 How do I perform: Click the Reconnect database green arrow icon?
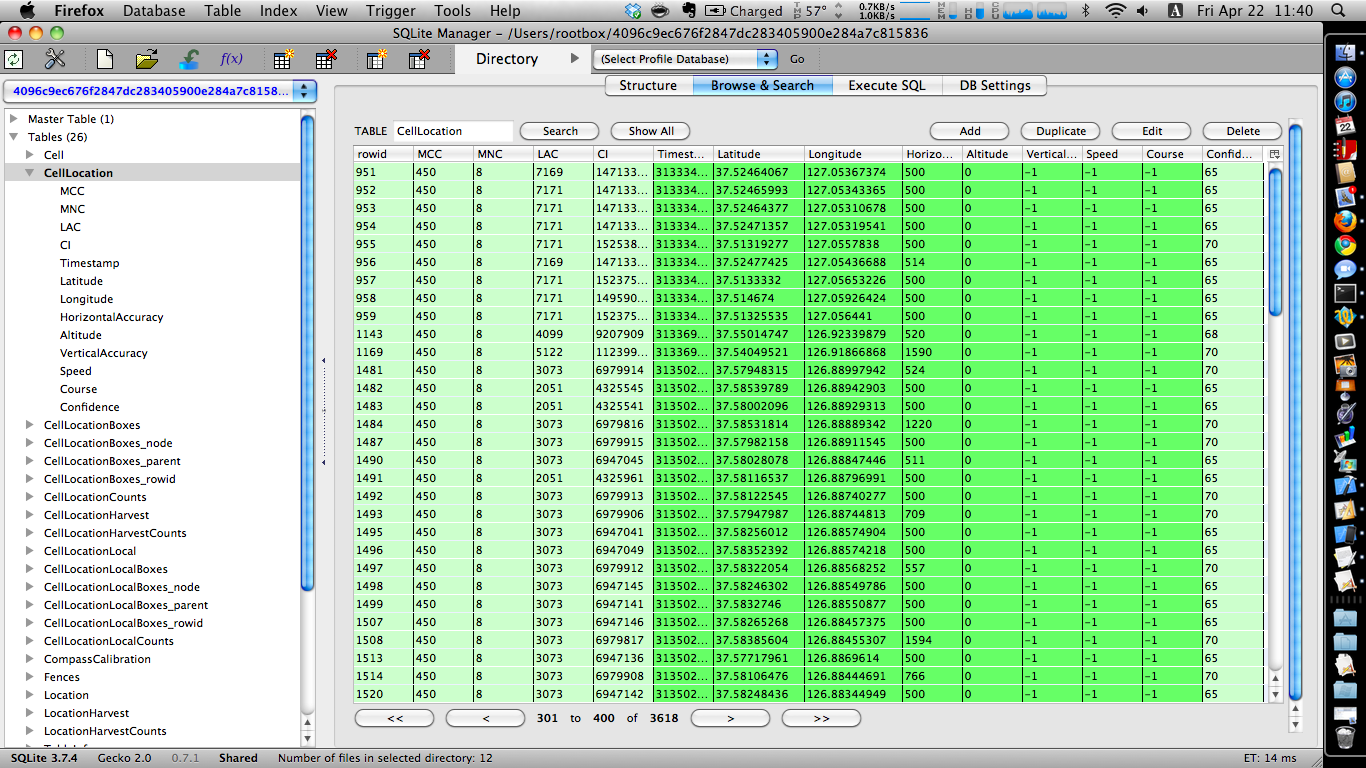[189, 59]
